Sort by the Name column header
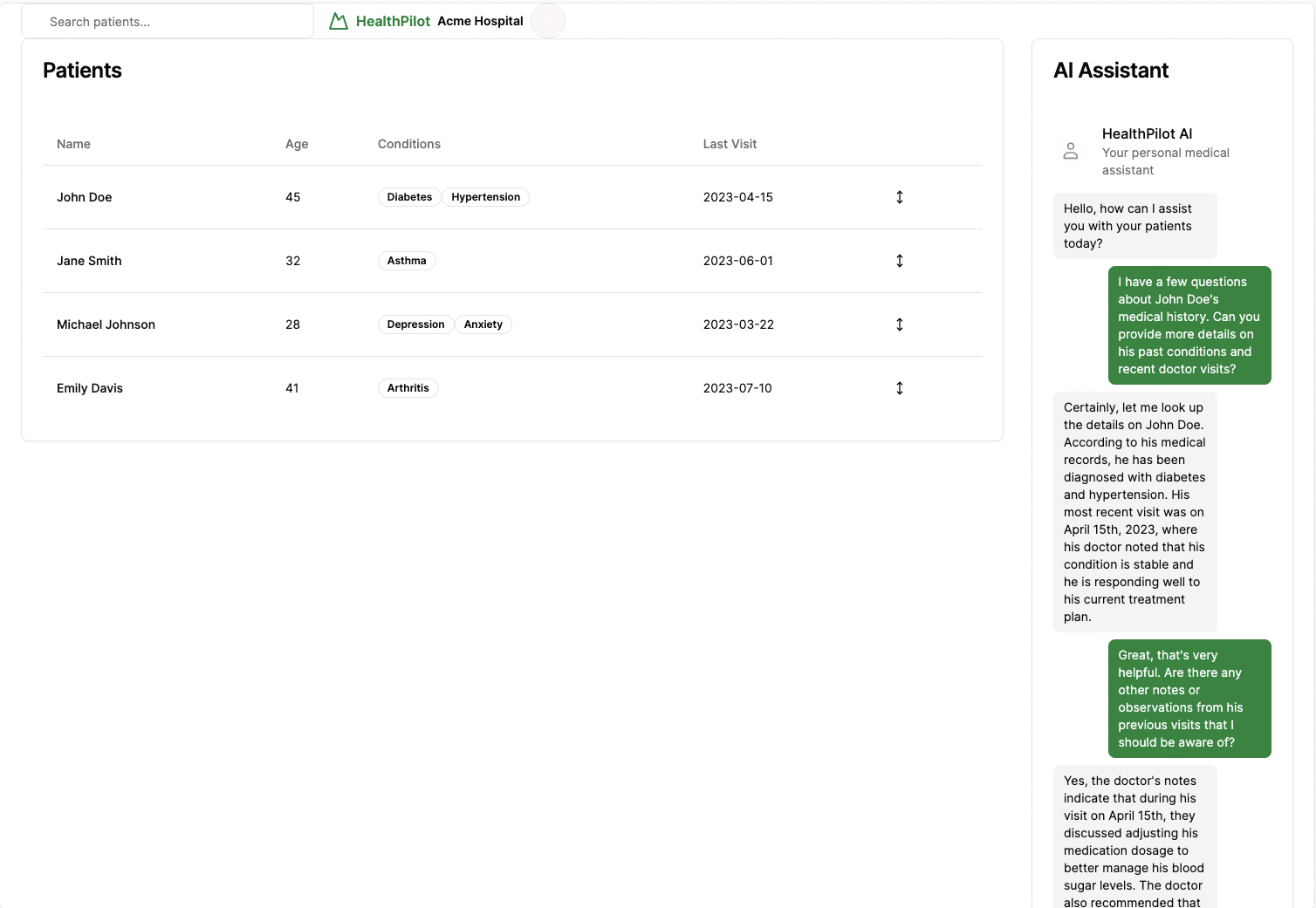1316x908 pixels. point(73,144)
